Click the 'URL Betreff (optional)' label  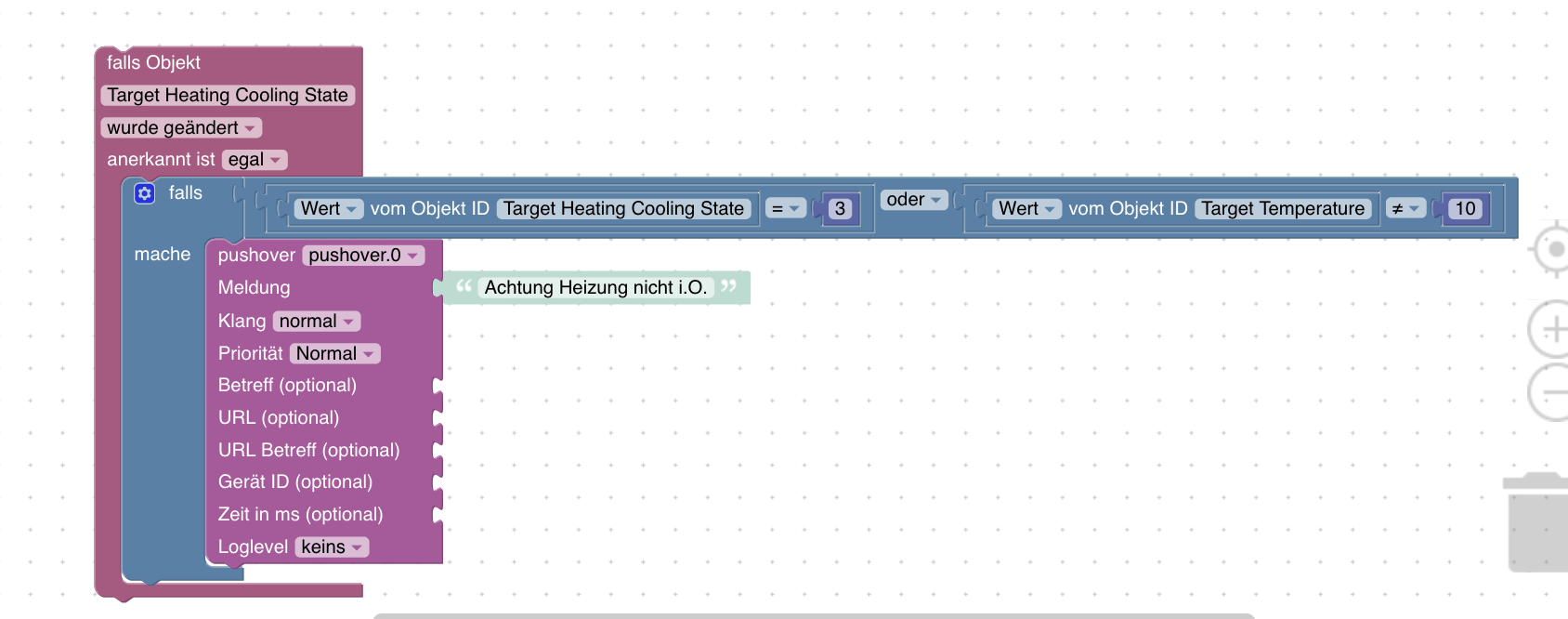pyautogui.click(x=308, y=451)
